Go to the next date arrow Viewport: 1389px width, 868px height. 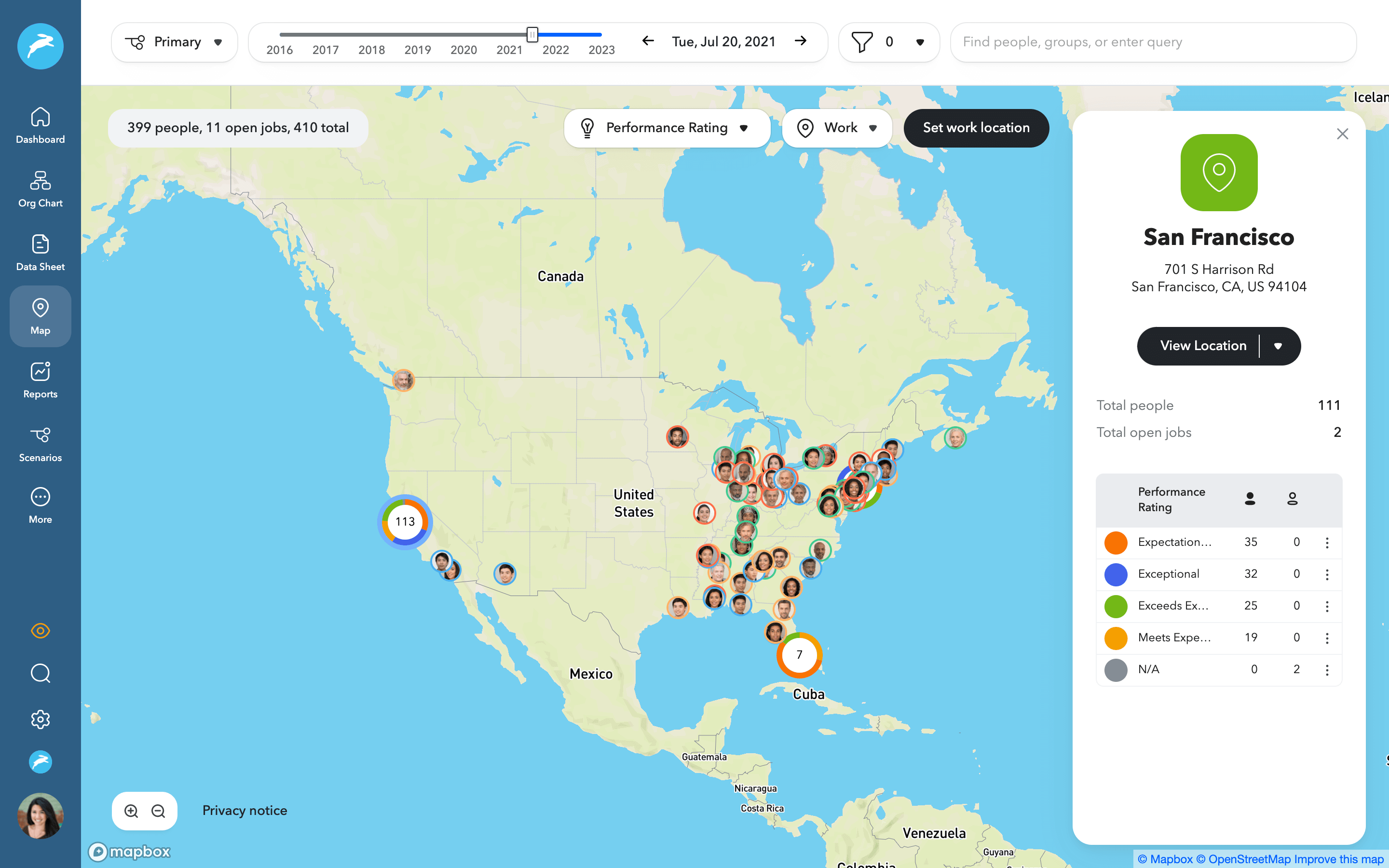(801, 41)
